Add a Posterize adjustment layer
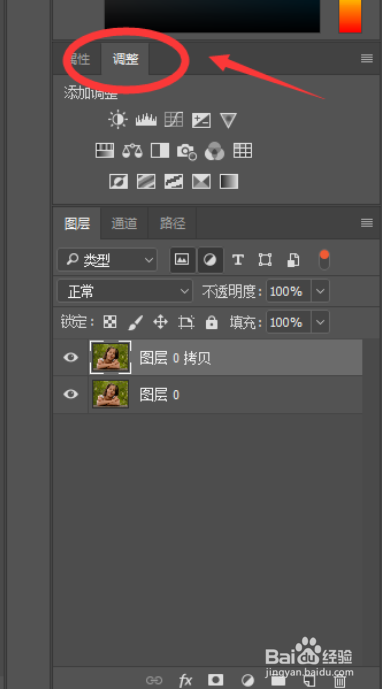The width and height of the screenshot is (382, 690). [146, 181]
